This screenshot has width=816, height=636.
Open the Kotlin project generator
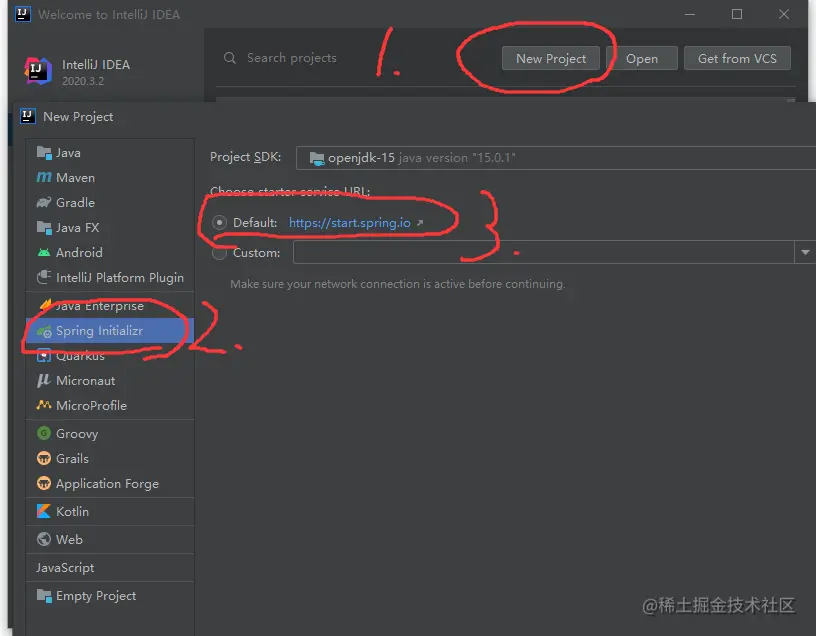coord(71,513)
